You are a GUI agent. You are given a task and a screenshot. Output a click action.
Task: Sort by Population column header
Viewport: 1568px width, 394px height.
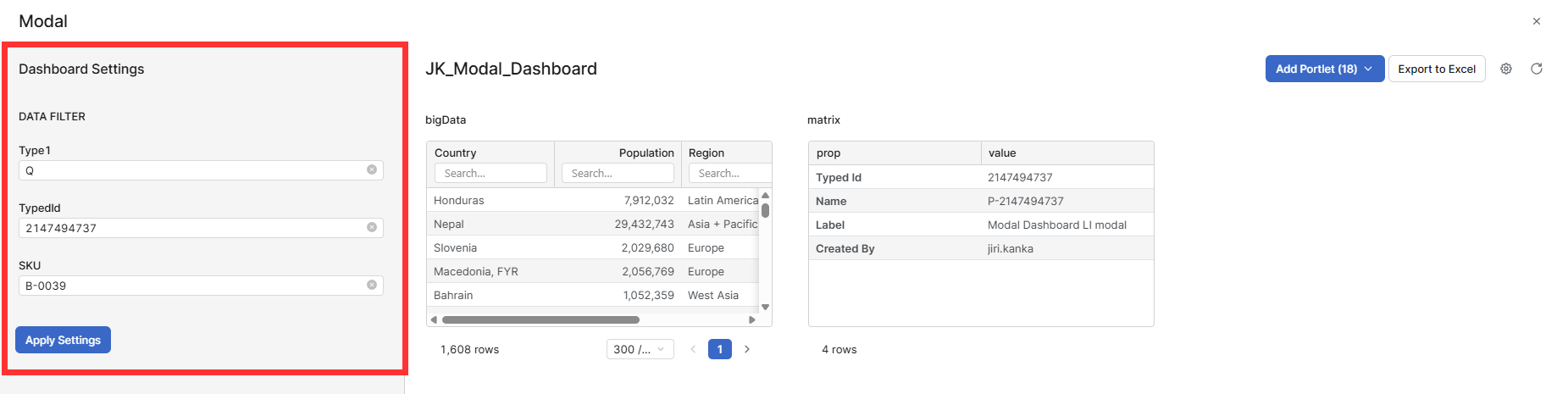[645, 153]
